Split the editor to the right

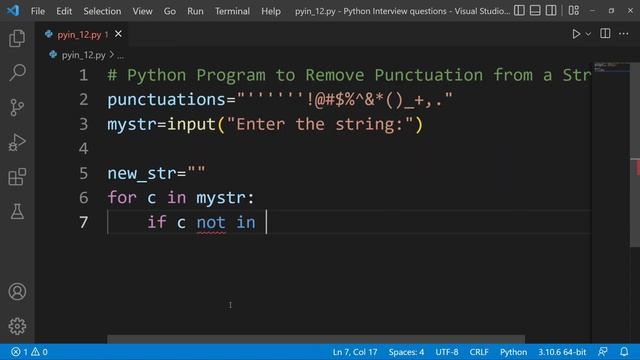[x=605, y=34]
